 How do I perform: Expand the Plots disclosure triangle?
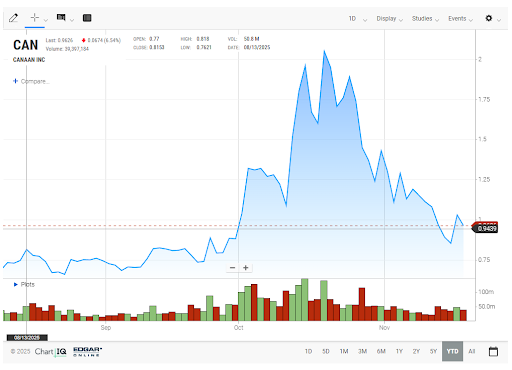(15, 284)
